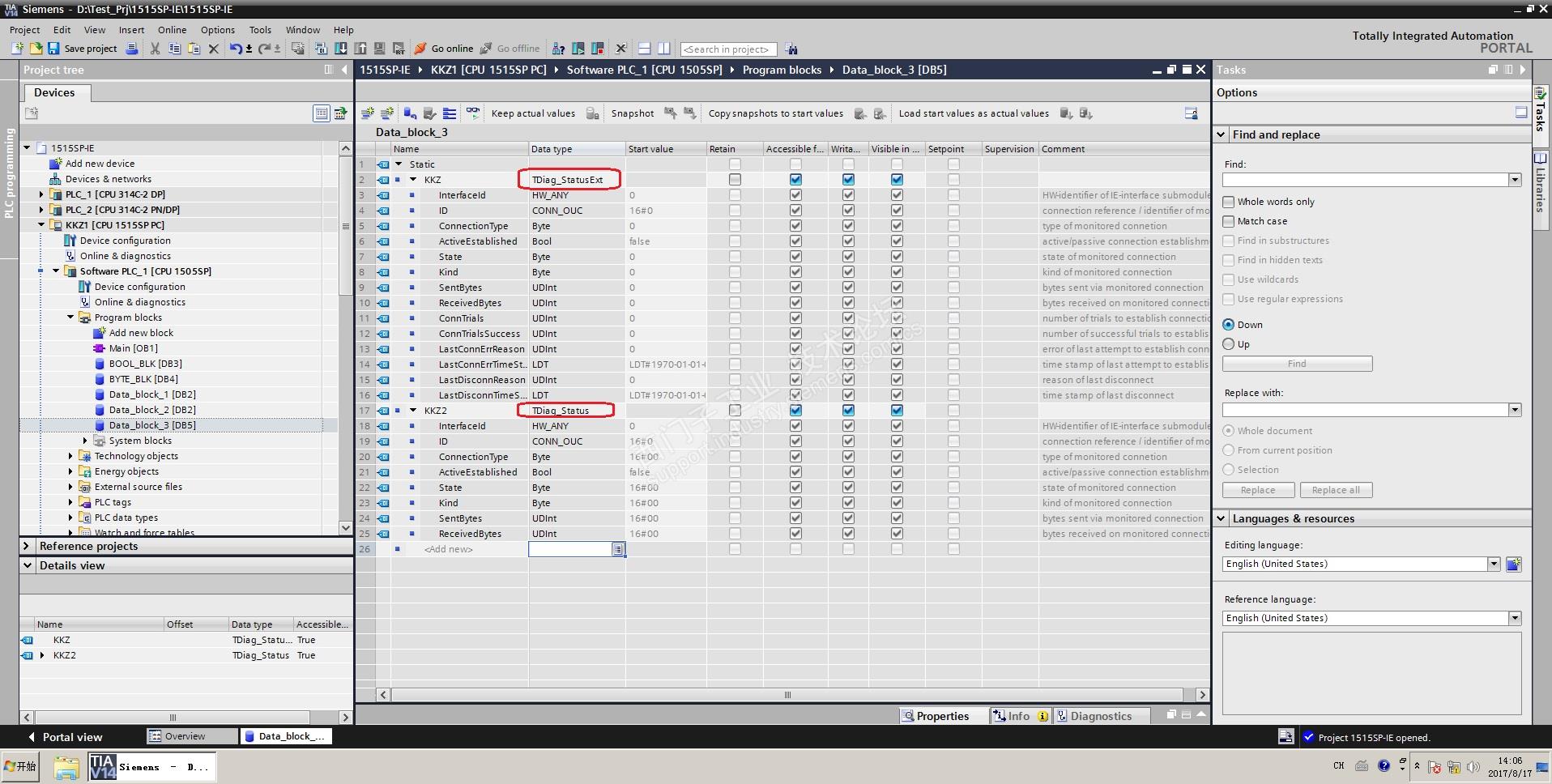
Task: Click the Keep actual values button
Action: coord(533,113)
